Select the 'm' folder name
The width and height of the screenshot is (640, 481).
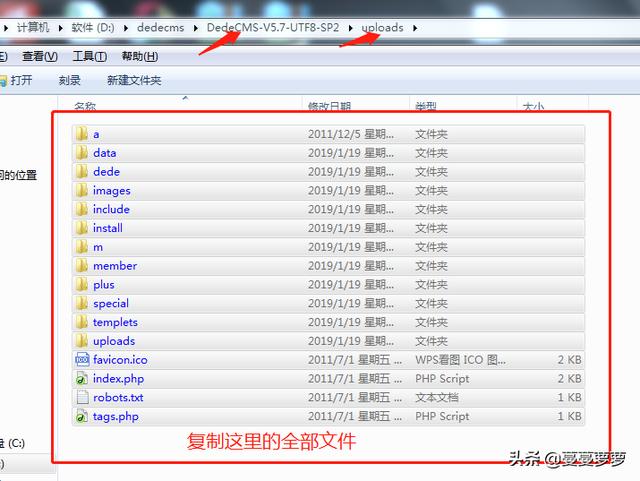tap(98, 247)
